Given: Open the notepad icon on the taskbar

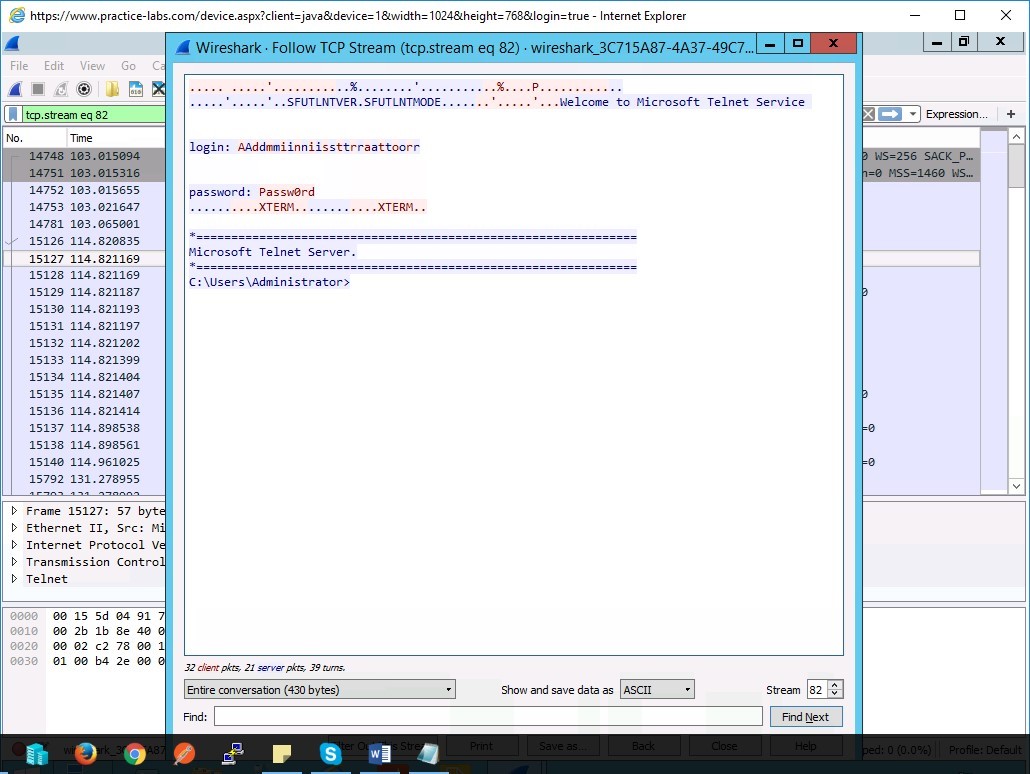Looking at the screenshot, I should pos(428,754).
